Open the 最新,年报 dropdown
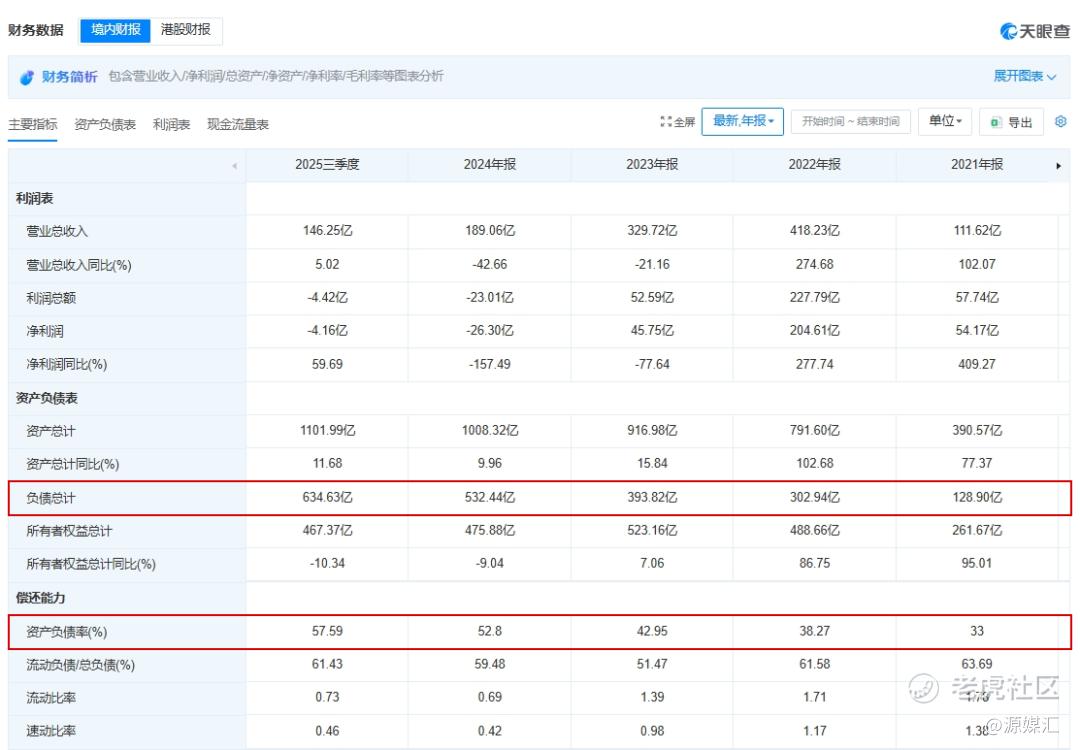The width and height of the screenshot is (1080, 750). click(742, 122)
